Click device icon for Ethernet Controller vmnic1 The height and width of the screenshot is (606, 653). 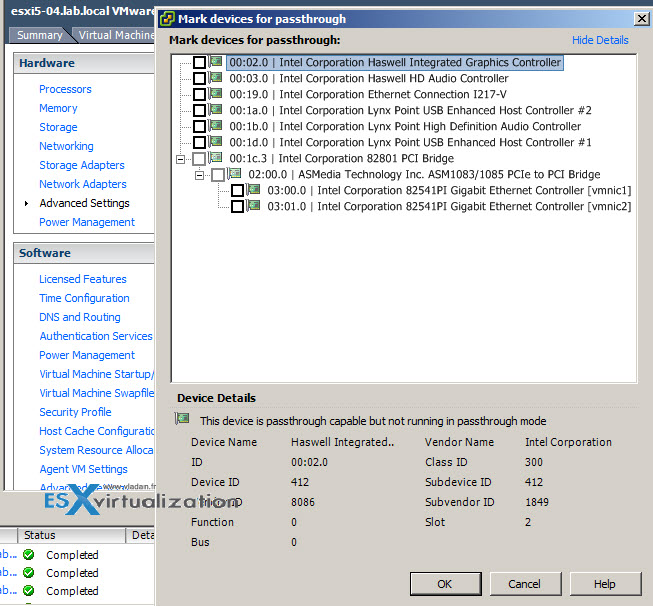(x=254, y=190)
